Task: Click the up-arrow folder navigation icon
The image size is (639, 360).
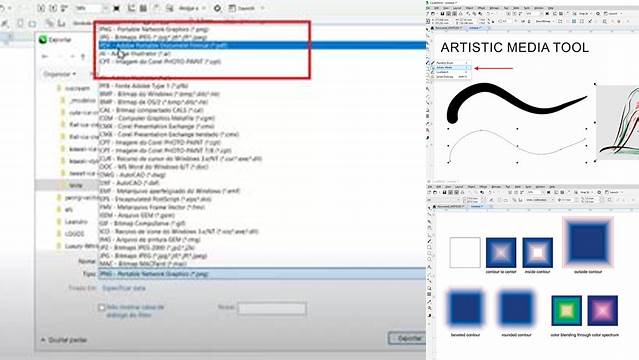Action: tap(83, 57)
